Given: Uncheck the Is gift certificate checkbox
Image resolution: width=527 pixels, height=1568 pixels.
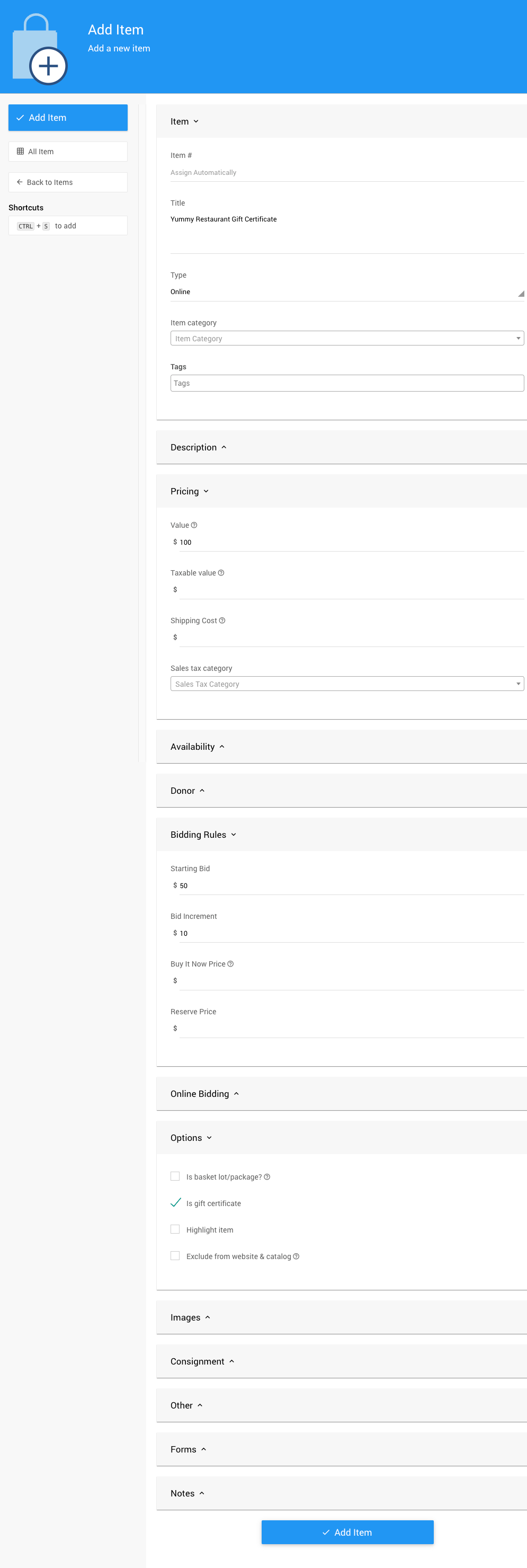Looking at the screenshot, I should 175,1203.
